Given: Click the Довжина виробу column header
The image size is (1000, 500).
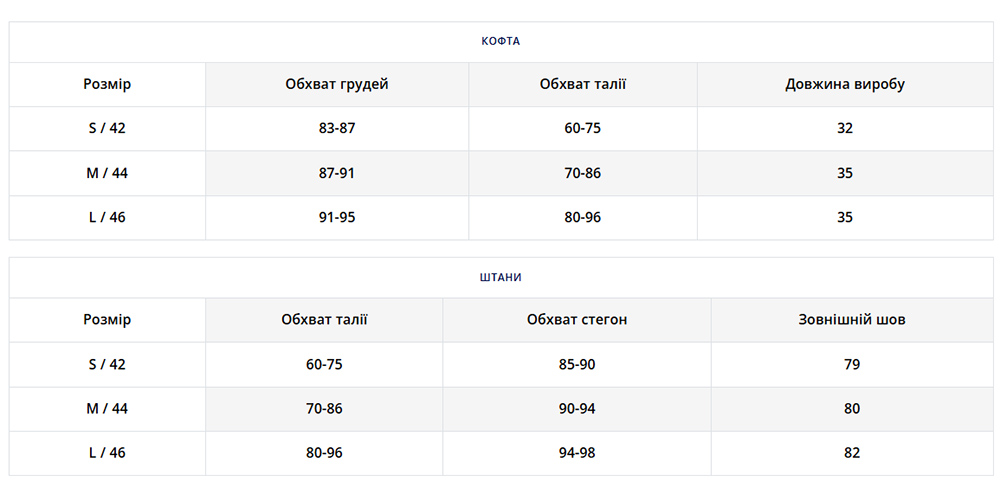Looking at the screenshot, I should coord(845,84).
